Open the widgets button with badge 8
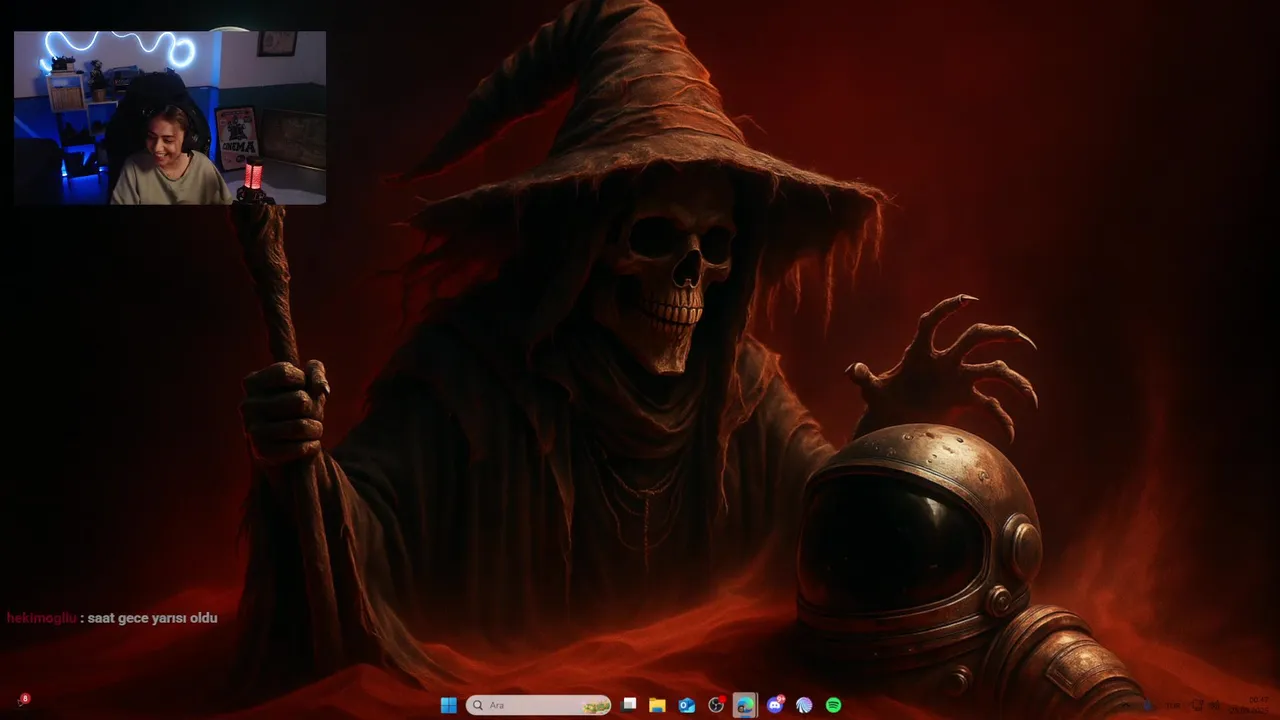Viewport: 1280px width, 720px height. pos(22,701)
